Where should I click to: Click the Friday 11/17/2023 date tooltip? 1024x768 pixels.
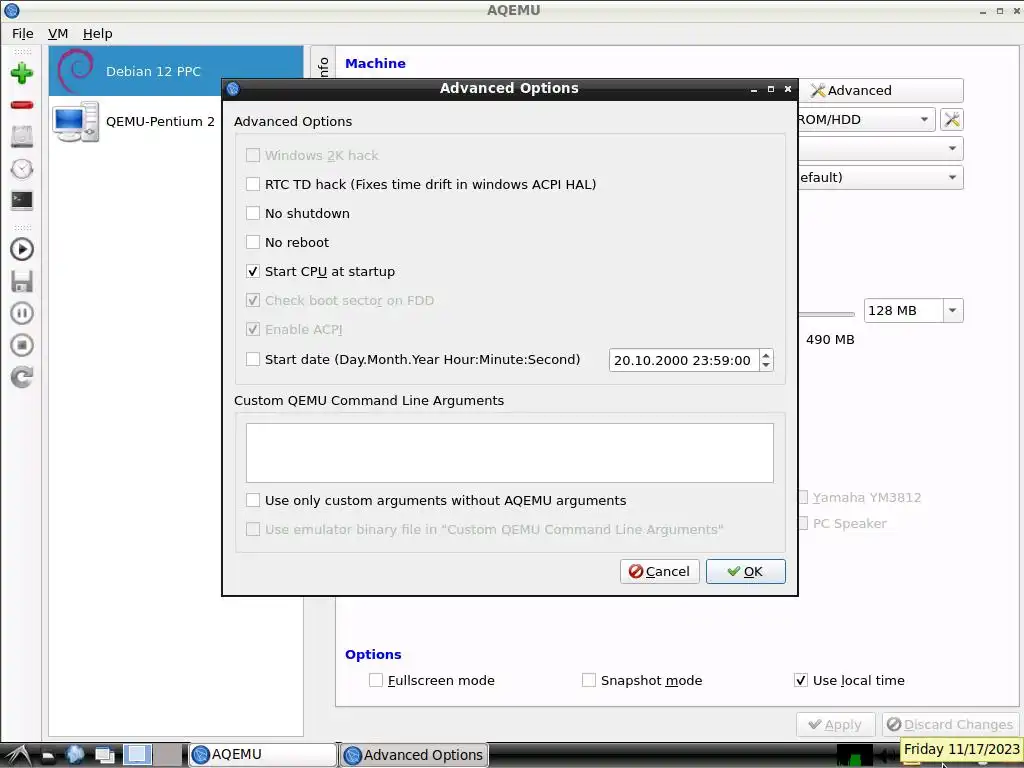point(961,749)
